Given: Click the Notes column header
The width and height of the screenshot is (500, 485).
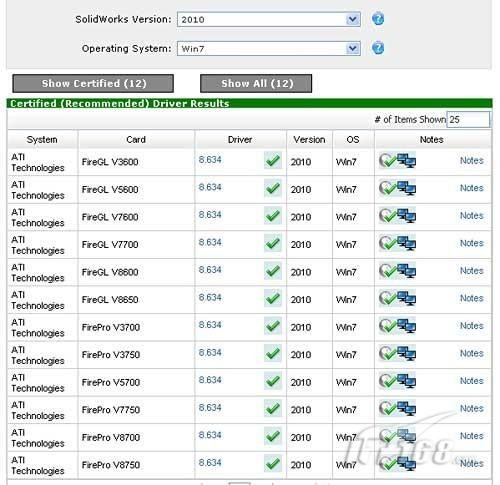Looking at the screenshot, I should [x=432, y=139].
